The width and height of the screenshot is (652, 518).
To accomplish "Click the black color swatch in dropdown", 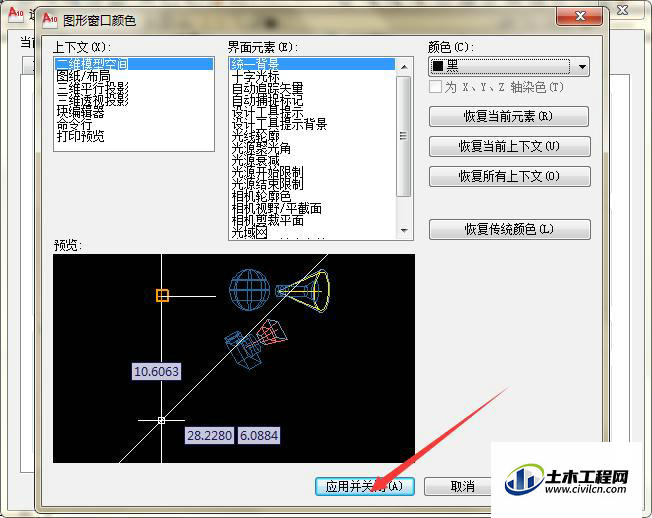I will coord(437,66).
